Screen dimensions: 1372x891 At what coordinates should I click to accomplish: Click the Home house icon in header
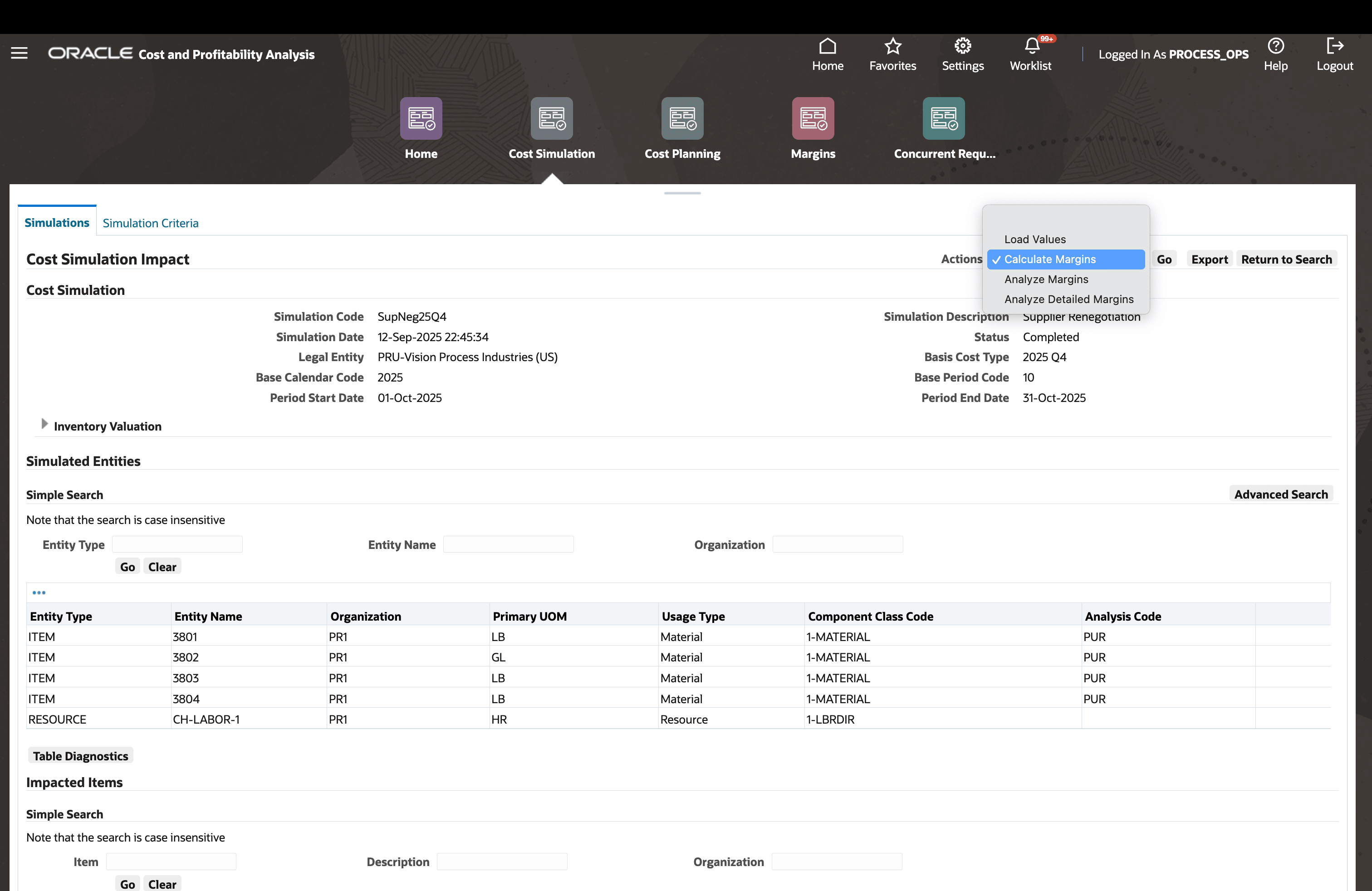(827, 45)
